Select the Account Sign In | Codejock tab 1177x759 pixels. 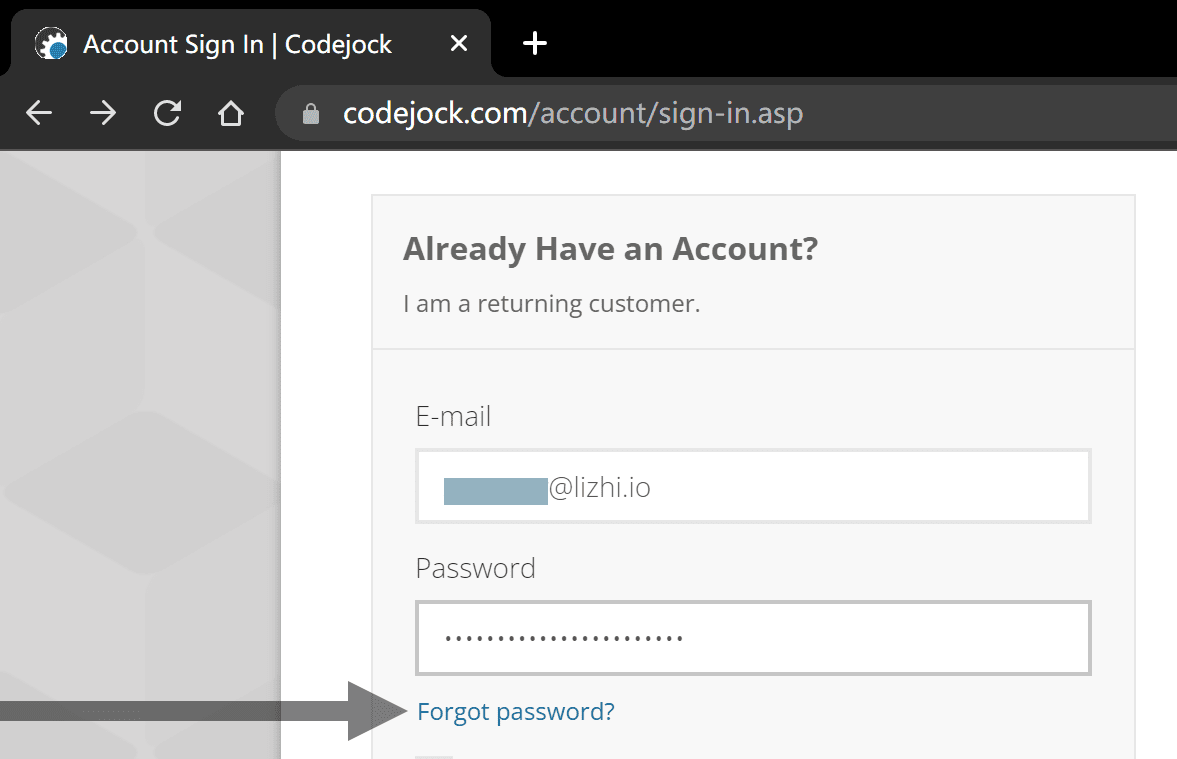(237, 44)
